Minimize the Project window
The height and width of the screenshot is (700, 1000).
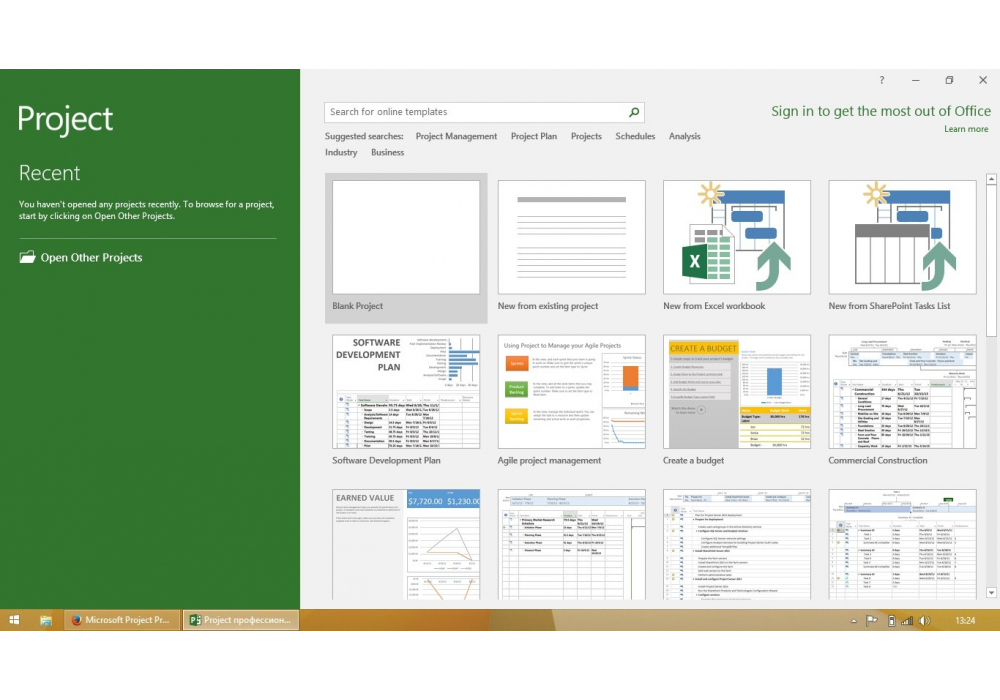[915, 80]
